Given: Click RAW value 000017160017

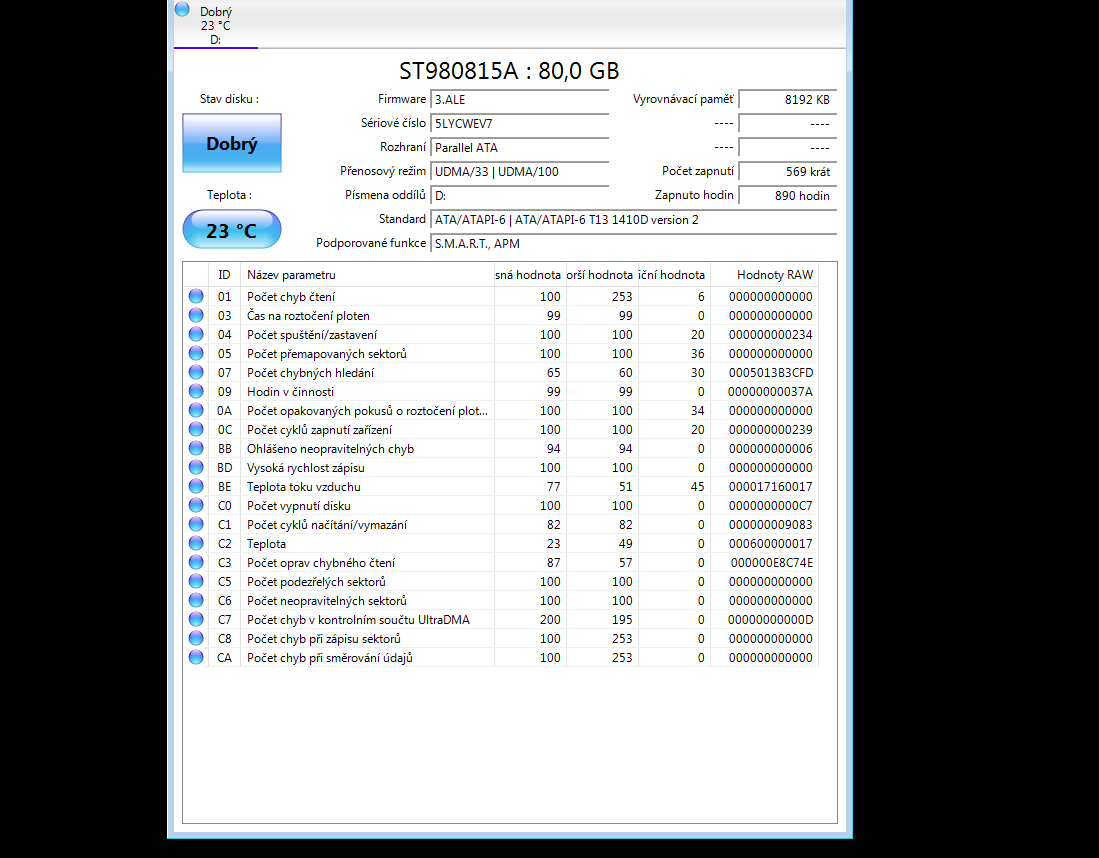Looking at the screenshot, I should 770,486.
